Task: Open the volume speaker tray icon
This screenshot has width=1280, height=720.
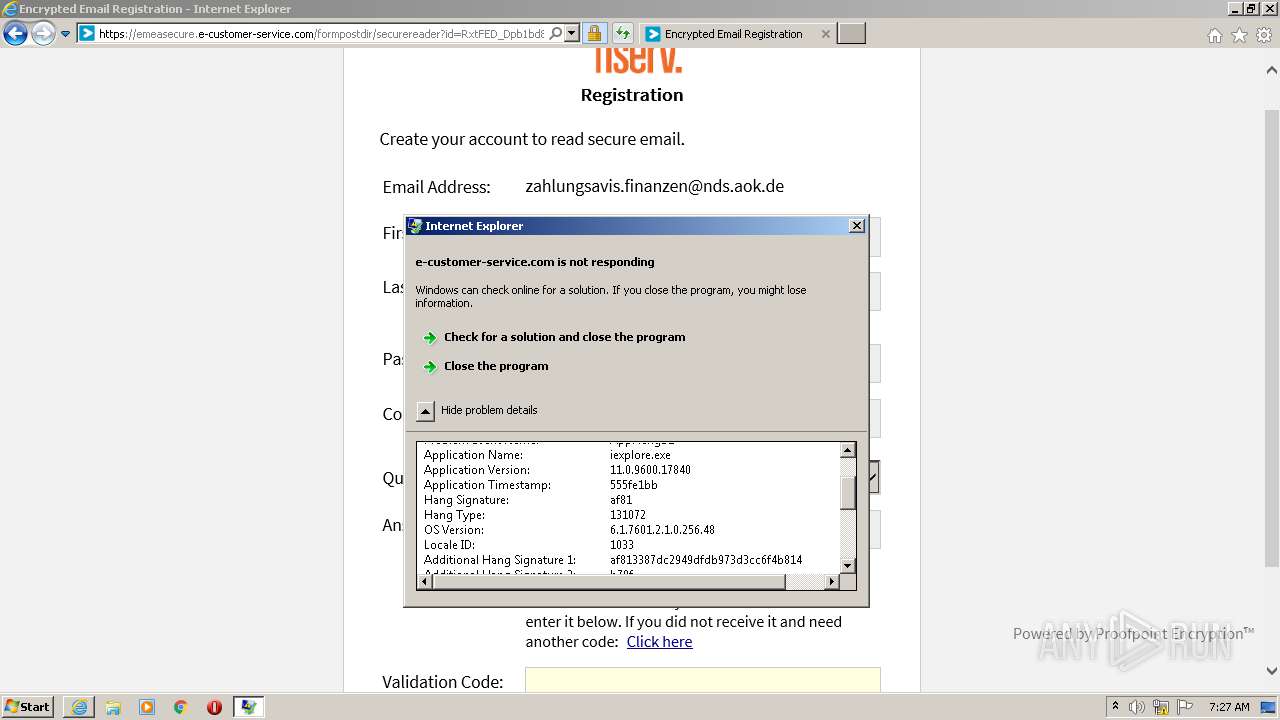Action: (x=1137, y=707)
